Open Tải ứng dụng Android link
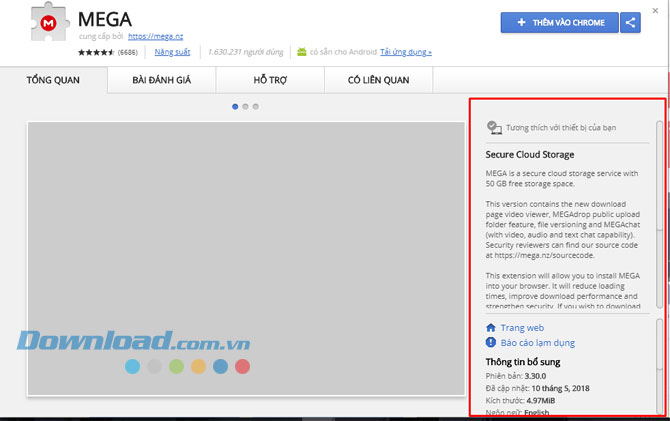The width and height of the screenshot is (670, 421). tap(406, 52)
